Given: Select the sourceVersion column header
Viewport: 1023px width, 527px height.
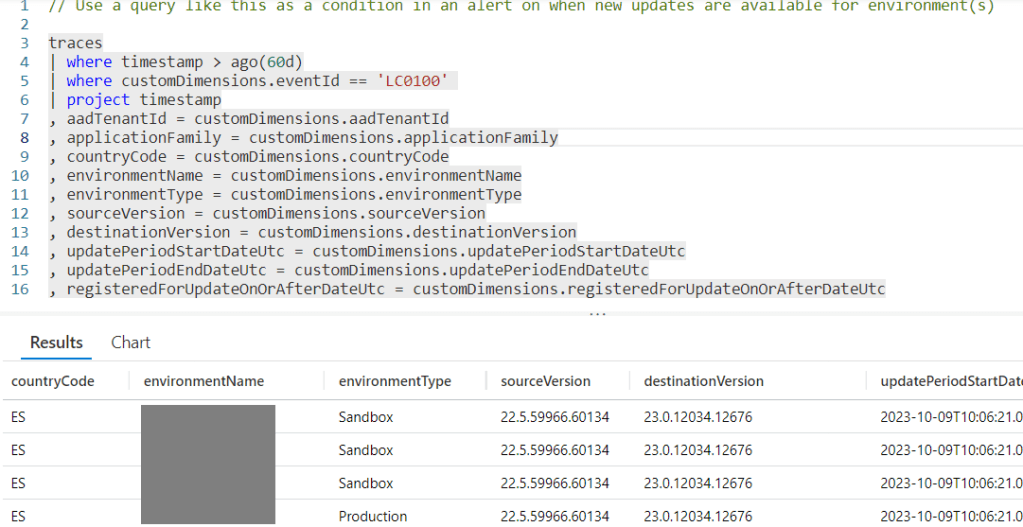Looking at the screenshot, I should [x=545, y=381].
